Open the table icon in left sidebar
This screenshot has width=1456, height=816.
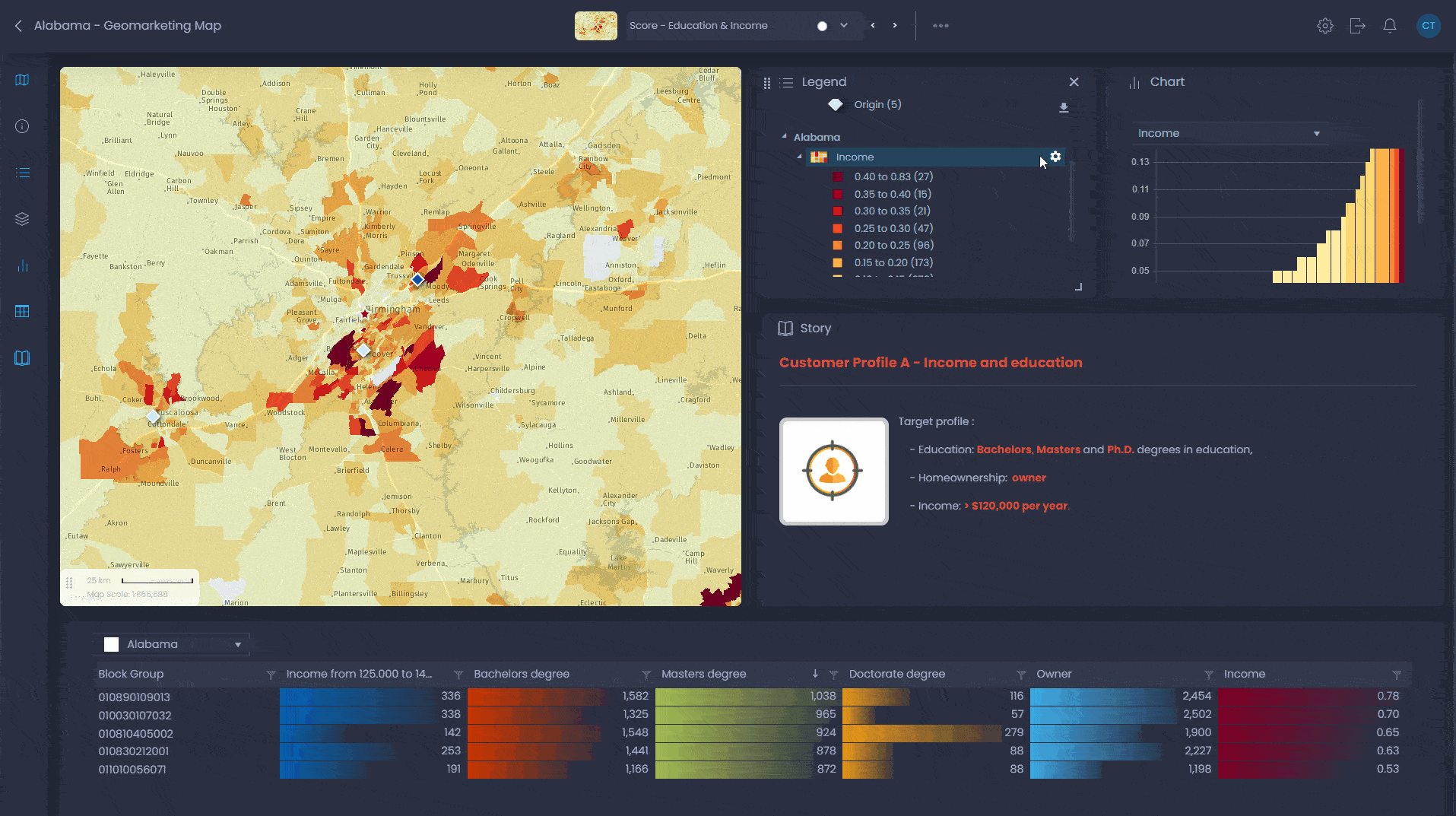[x=22, y=311]
